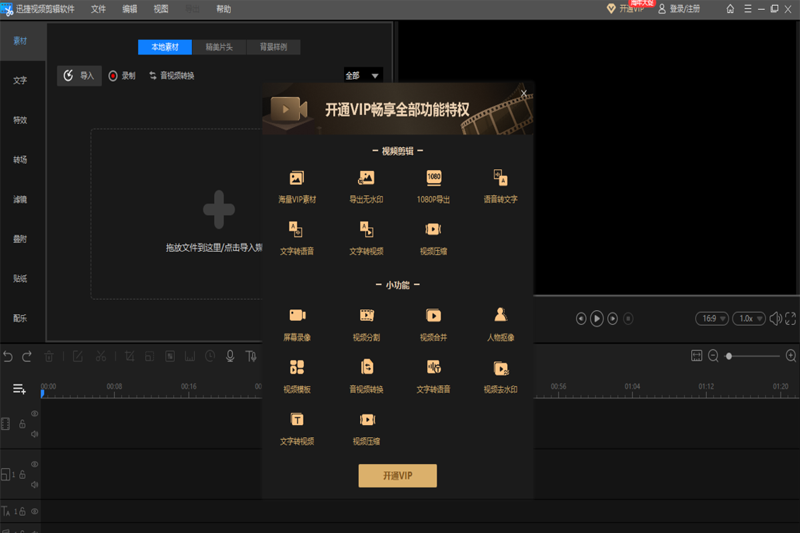This screenshot has height=533, width=800.
Task: Open the 人物抠像 portrait cutout tool
Action: [x=501, y=315]
